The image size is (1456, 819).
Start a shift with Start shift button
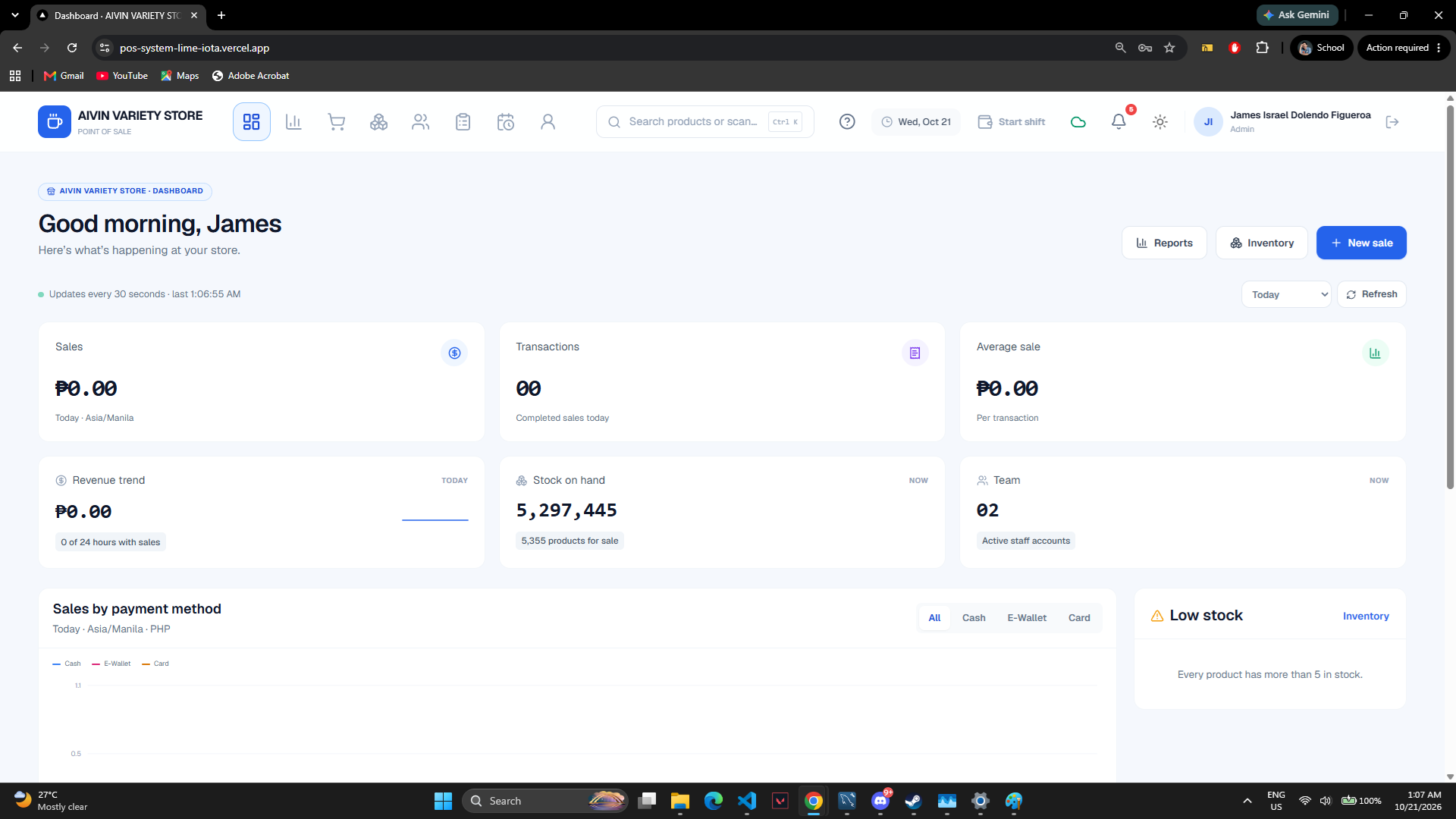point(1012,122)
